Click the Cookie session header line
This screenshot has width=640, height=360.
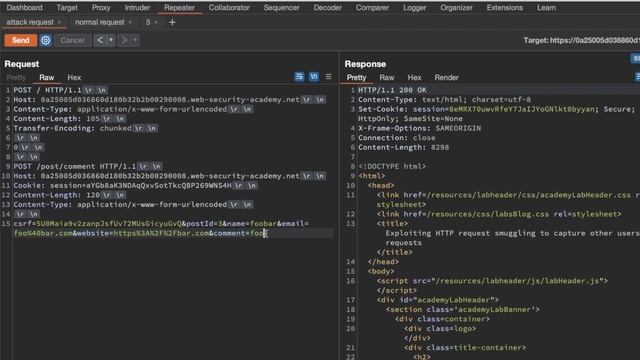(x=135, y=186)
